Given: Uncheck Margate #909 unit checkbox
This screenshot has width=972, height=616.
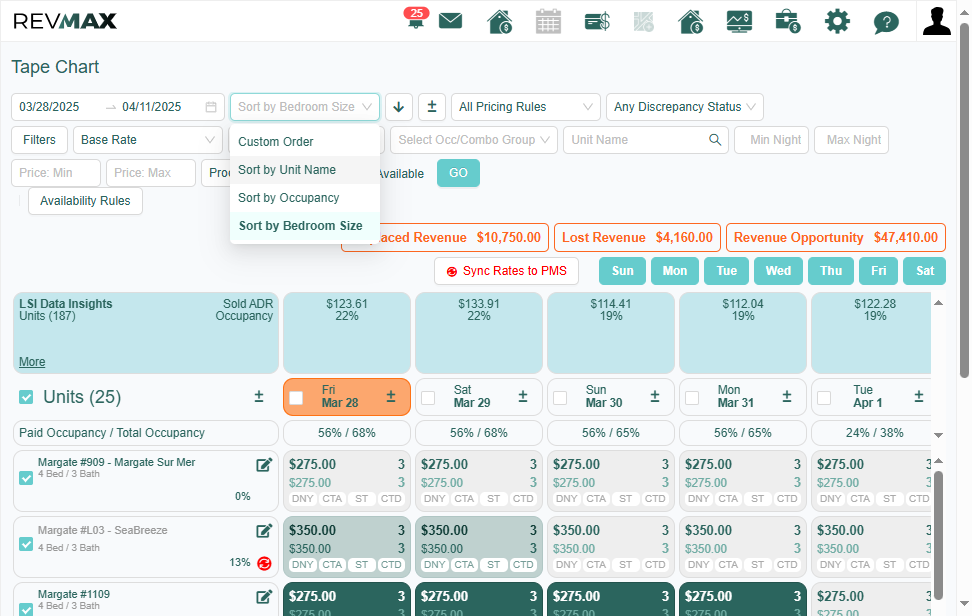Looking at the screenshot, I should click(26, 478).
